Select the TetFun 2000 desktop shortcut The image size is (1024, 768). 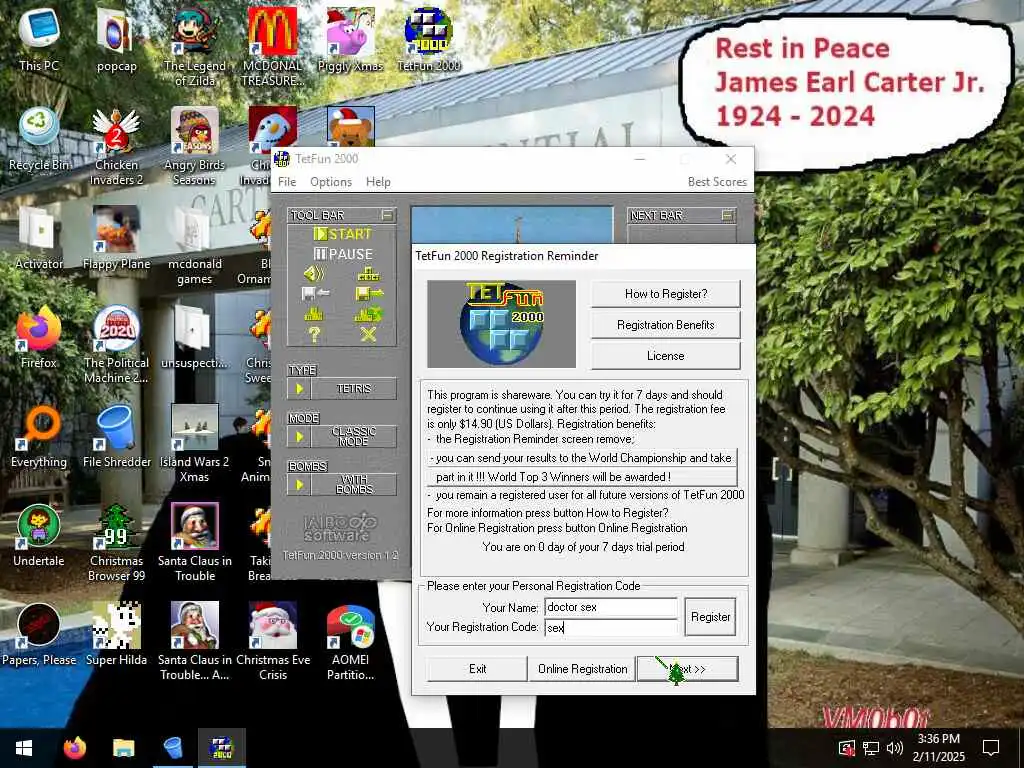coord(428,39)
